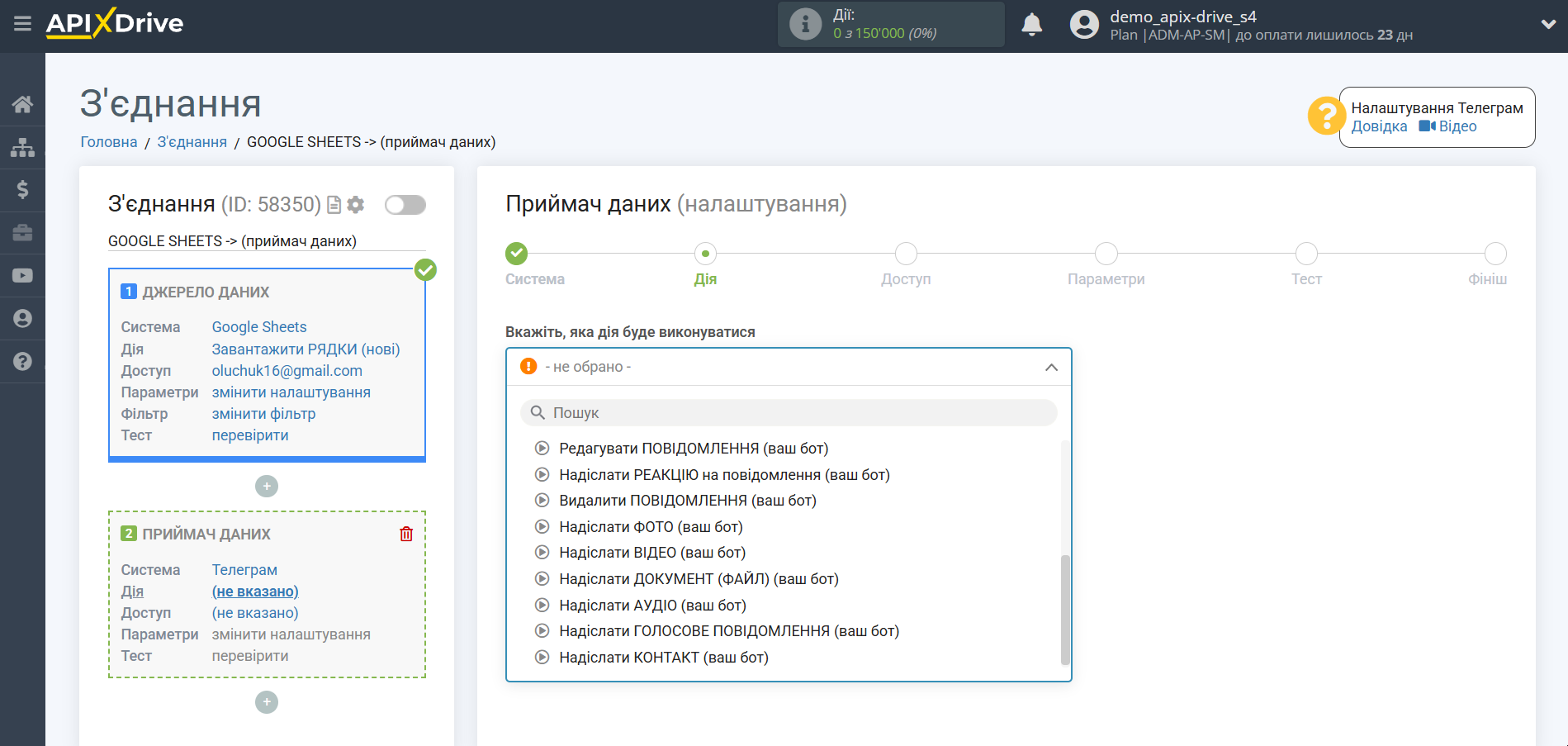Click the copy connection document icon
The width and height of the screenshot is (1568, 746).
(x=334, y=205)
